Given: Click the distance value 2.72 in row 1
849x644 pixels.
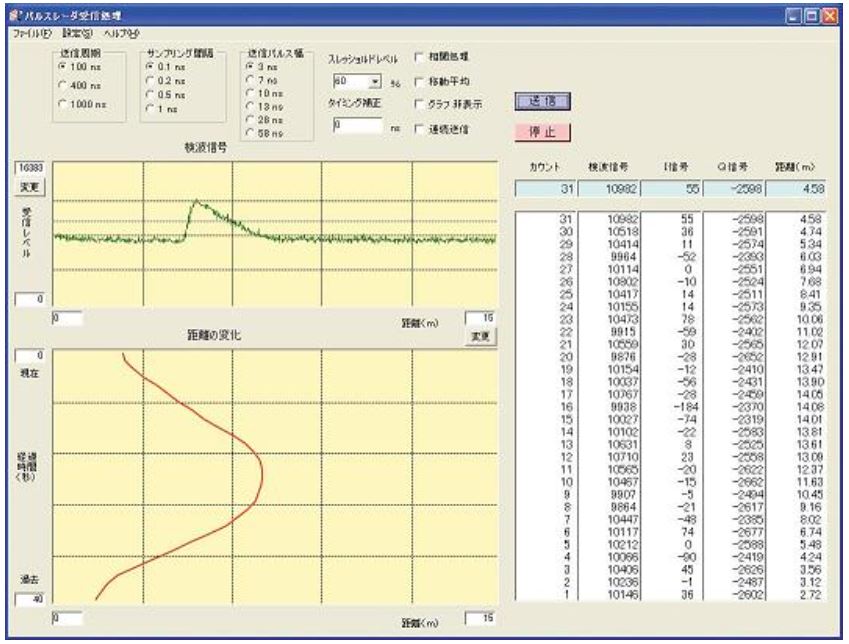Looking at the screenshot, I should point(811,595).
